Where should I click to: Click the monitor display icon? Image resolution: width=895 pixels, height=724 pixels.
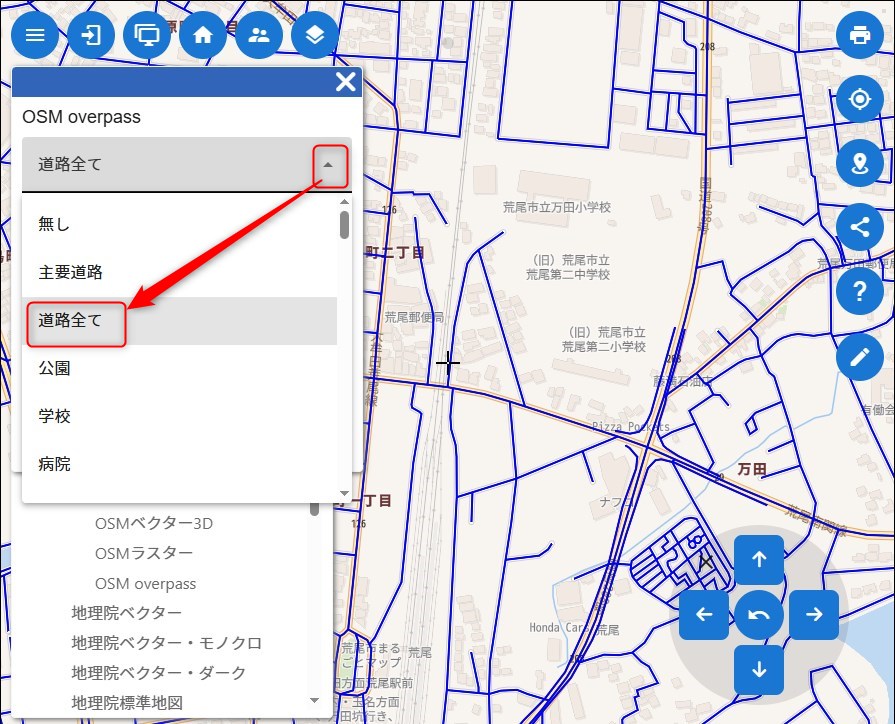coord(147,35)
